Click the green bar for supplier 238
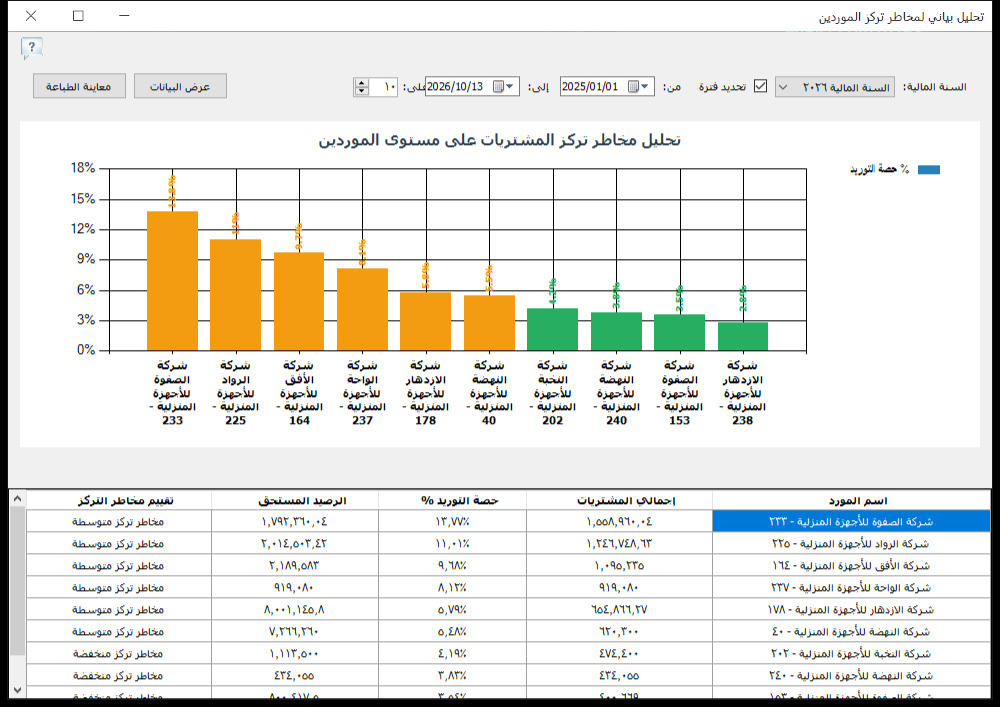The image size is (1000, 707). (742, 337)
